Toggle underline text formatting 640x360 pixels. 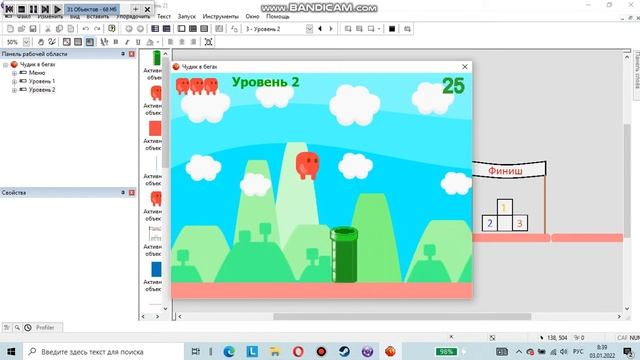coord(138,42)
